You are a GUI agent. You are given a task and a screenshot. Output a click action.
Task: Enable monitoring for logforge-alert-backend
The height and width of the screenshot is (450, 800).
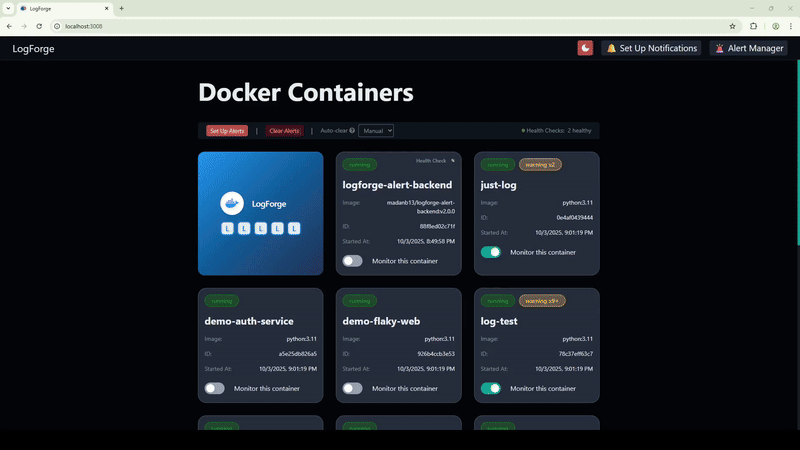352,261
